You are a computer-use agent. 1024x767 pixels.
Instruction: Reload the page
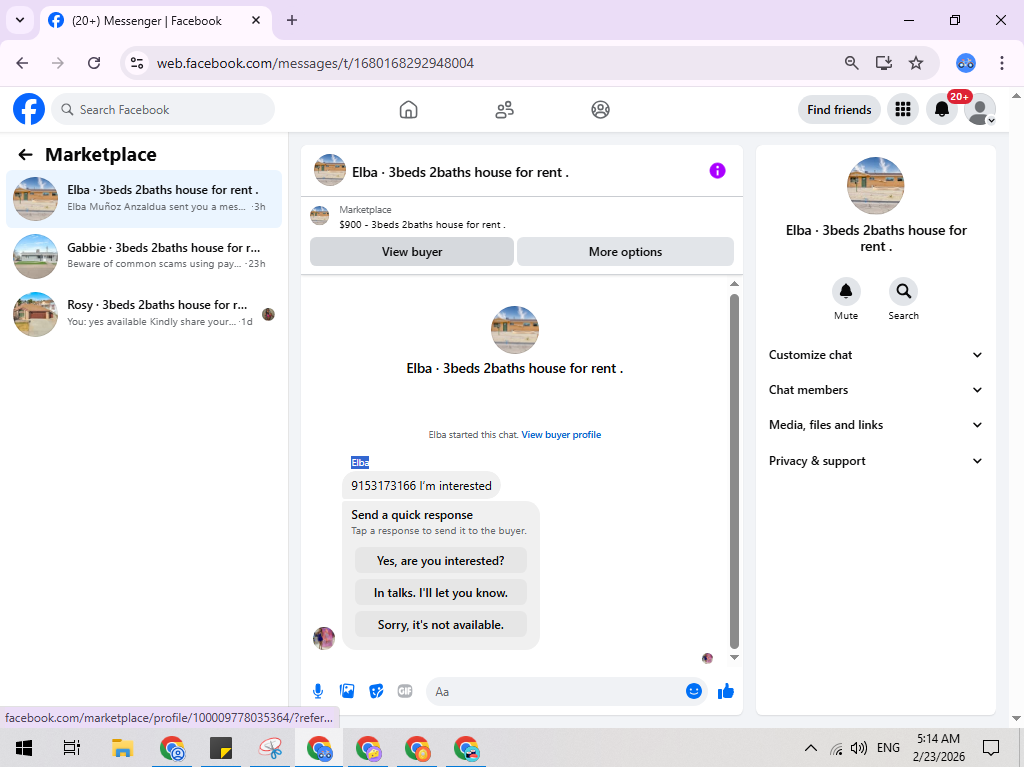[x=94, y=63]
